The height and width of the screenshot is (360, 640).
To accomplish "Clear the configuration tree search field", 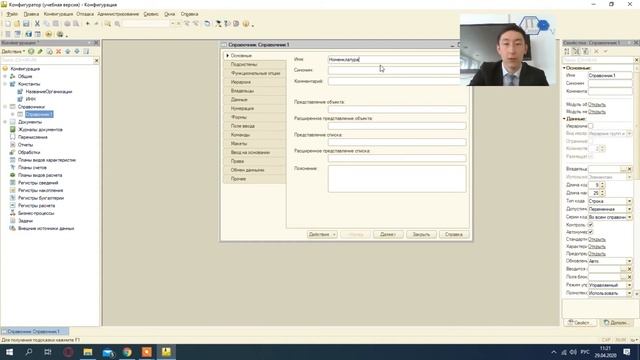I will pyautogui.click(x=96, y=60).
